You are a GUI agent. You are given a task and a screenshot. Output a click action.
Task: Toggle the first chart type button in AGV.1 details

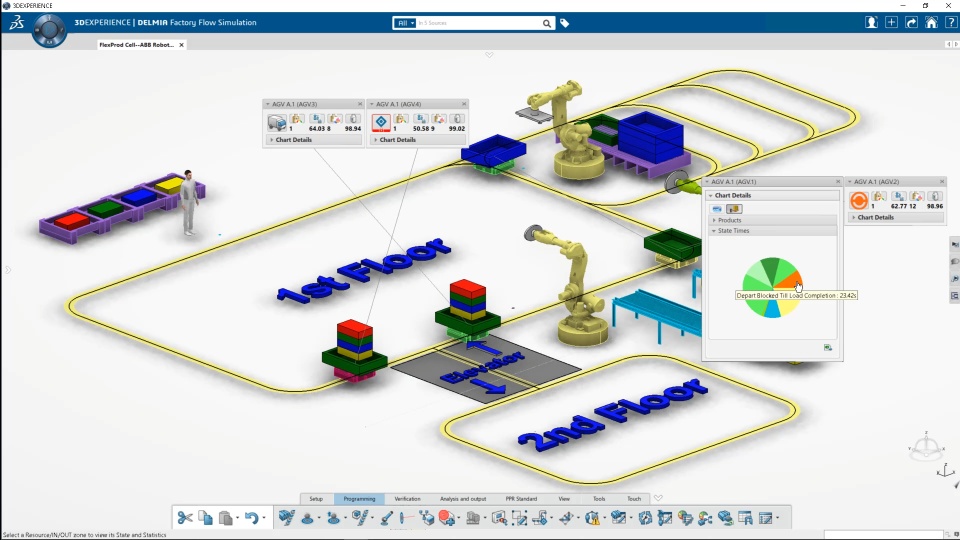point(717,209)
